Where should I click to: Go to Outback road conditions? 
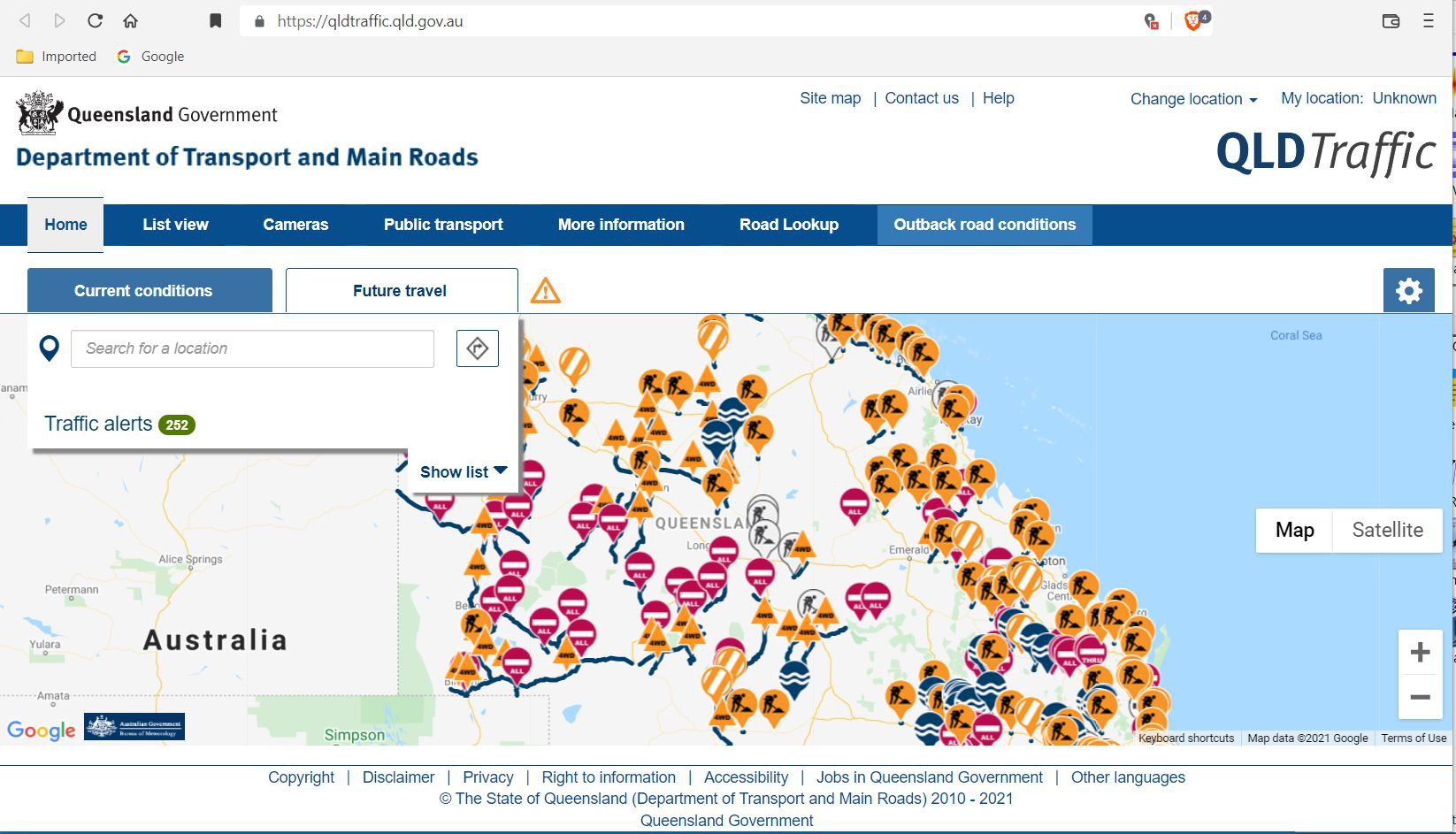click(985, 225)
